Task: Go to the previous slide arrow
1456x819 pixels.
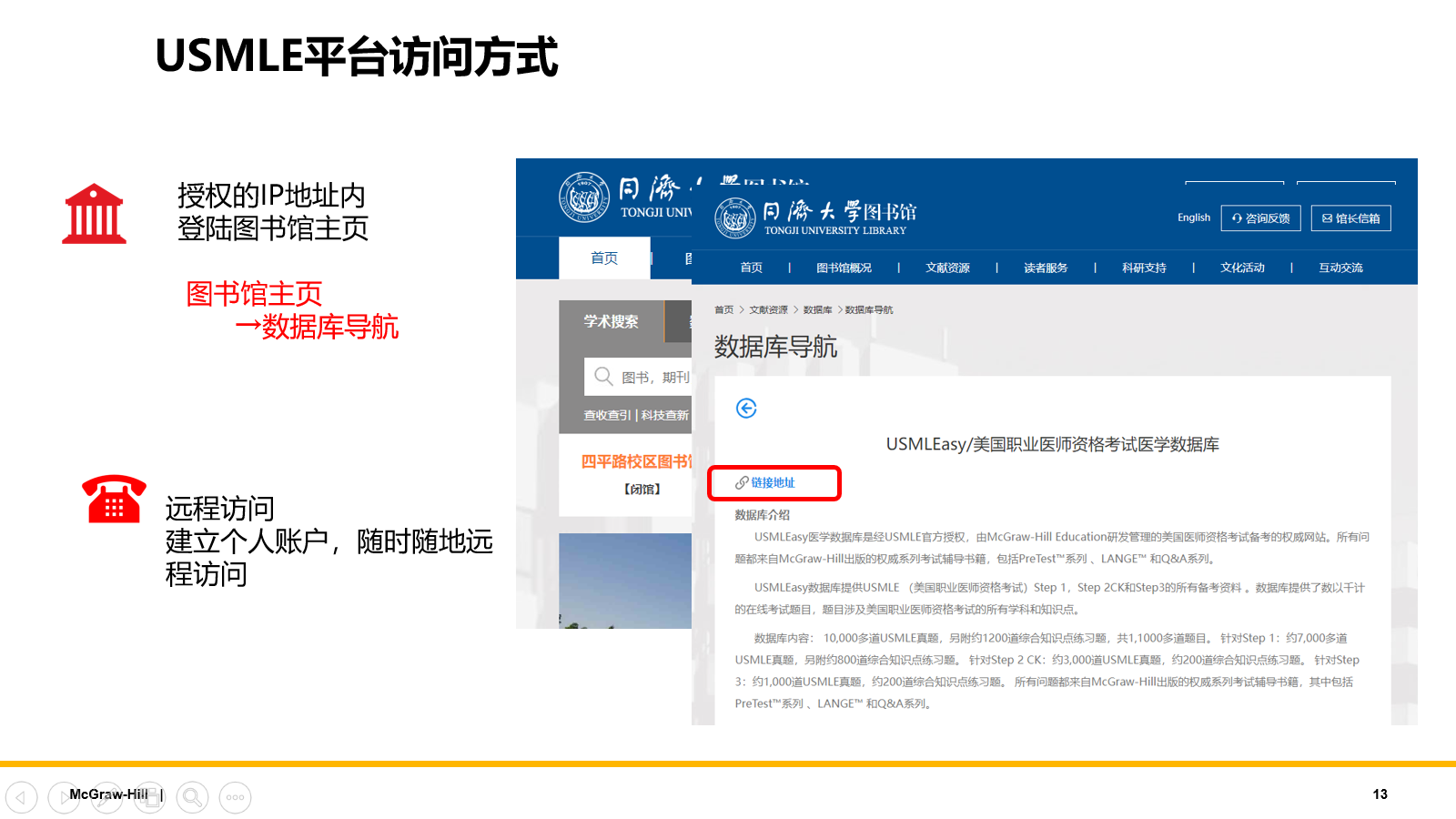Action: click(x=21, y=798)
